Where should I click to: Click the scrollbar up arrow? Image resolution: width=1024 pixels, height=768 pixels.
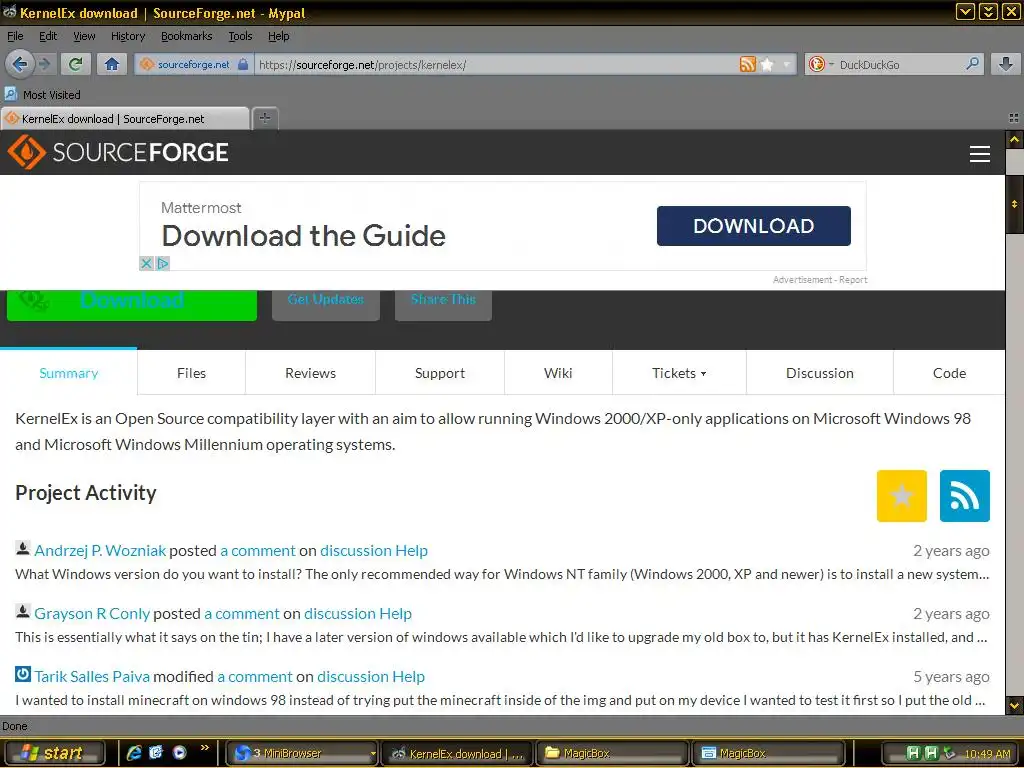point(1014,139)
